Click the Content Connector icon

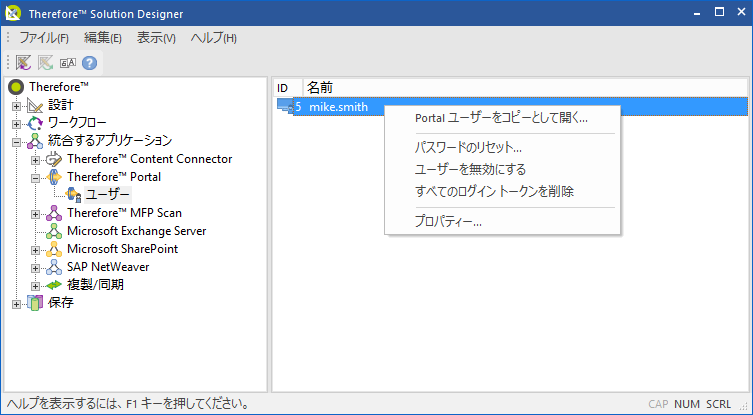point(54,159)
